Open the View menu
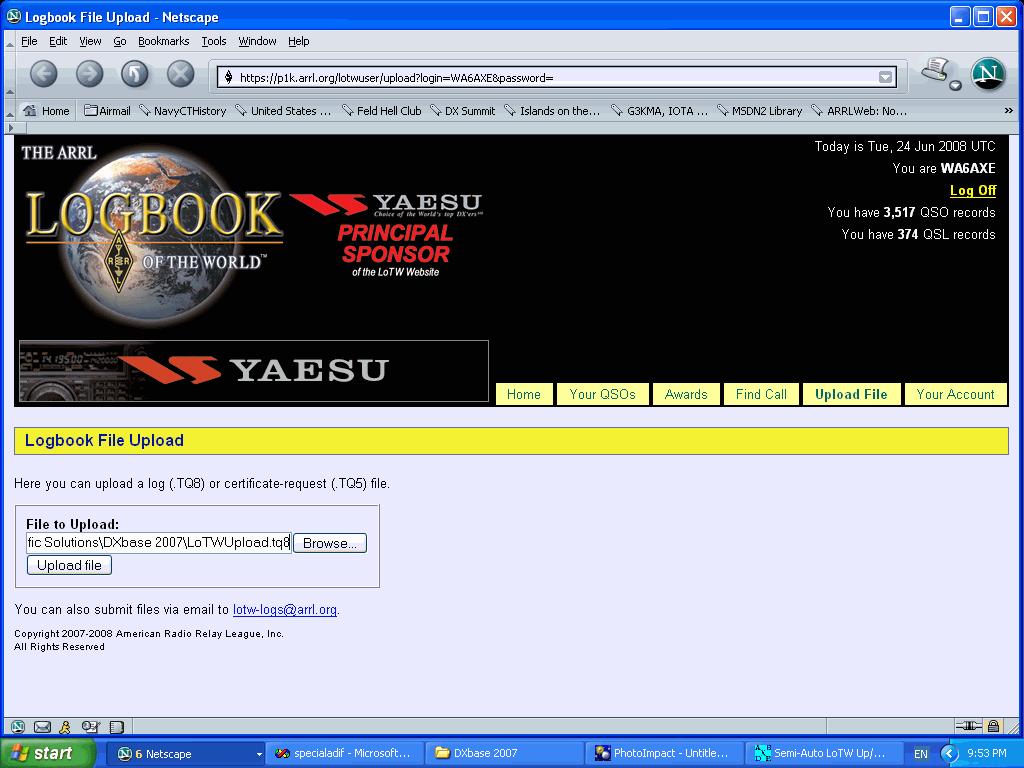Image resolution: width=1024 pixels, height=768 pixels. coord(90,41)
